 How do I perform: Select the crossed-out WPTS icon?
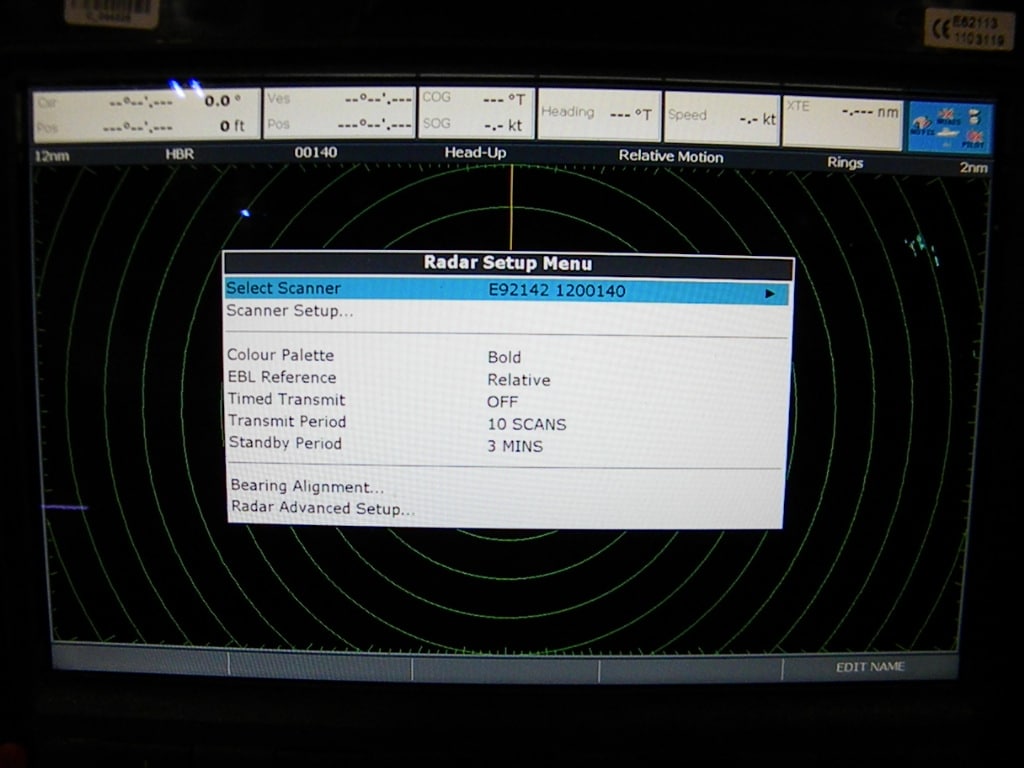944,112
